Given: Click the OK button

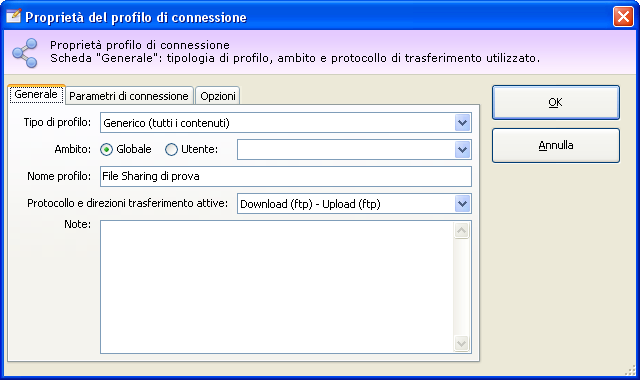Looking at the screenshot, I should [x=556, y=102].
